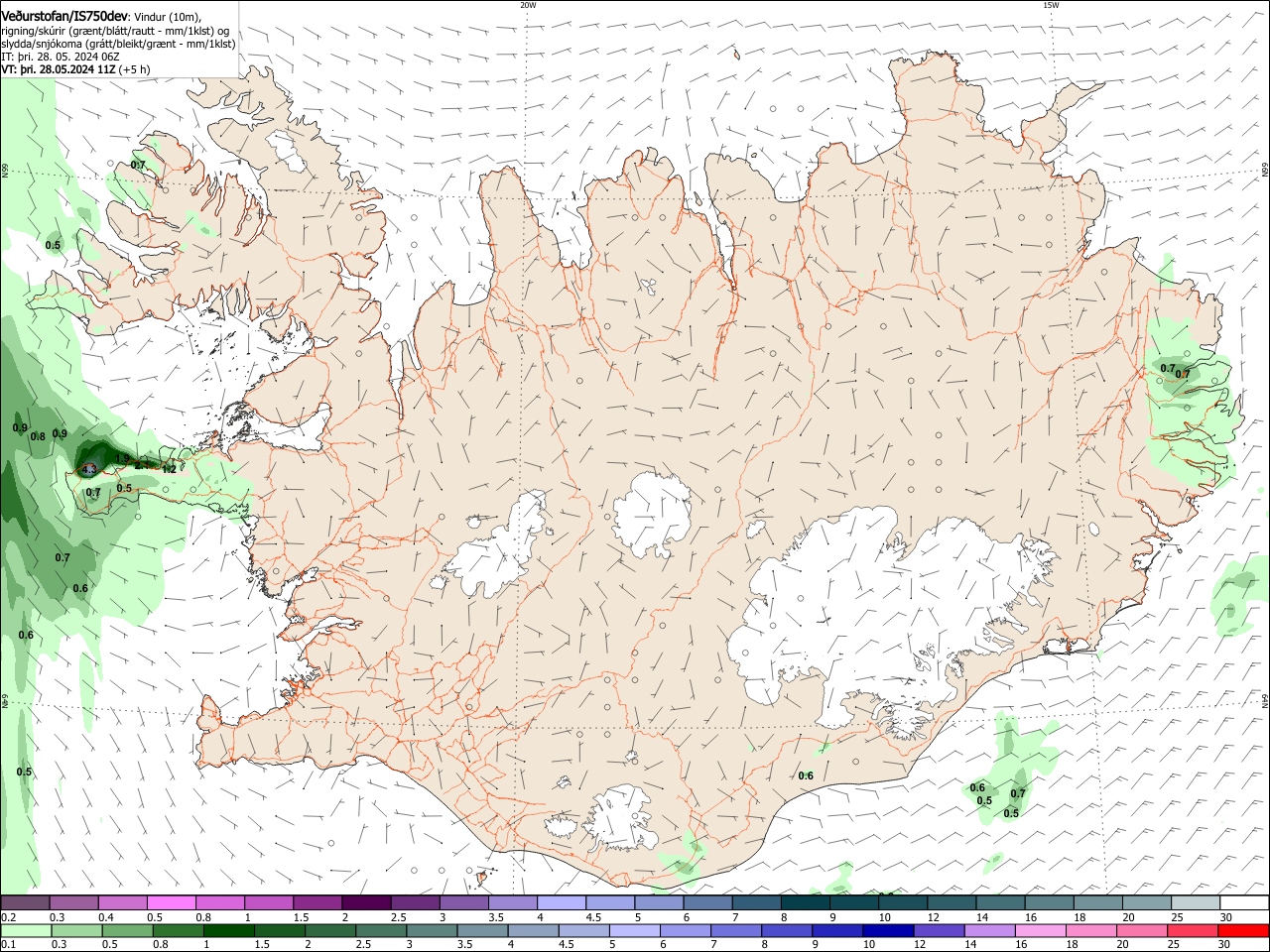Pick the violet 12–14 rain swatch
Viewport: 1270px width, 952px height.
(x=939, y=930)
